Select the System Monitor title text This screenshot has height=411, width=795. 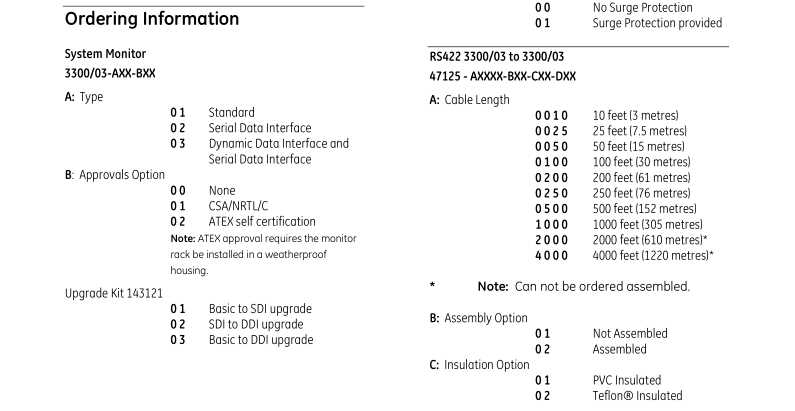coord(105,54)
